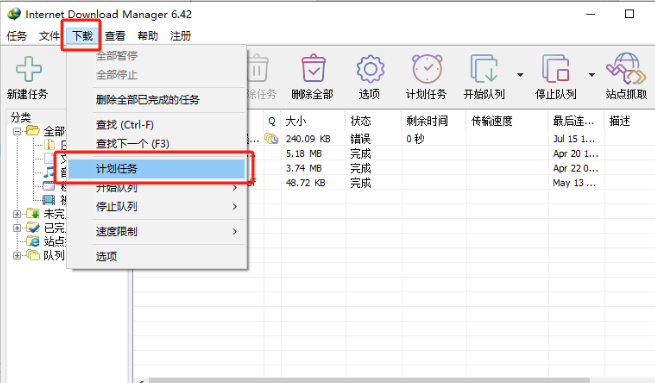Open the Scheduler (计划任务) clock icon in toolbar
This screenshot has height=383, width=655.
coord(427,69)
